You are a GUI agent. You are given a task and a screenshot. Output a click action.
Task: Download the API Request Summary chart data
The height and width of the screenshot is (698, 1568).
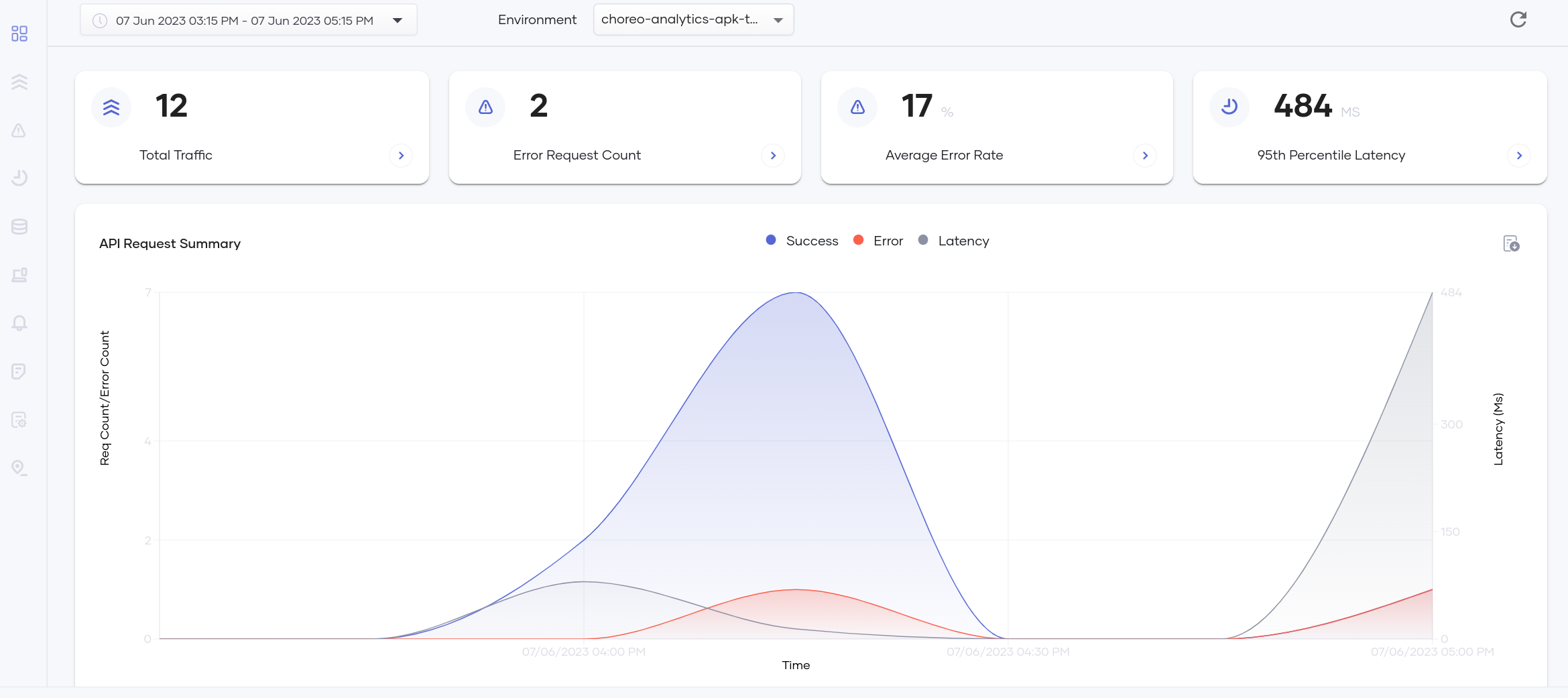pos(1511,243)
